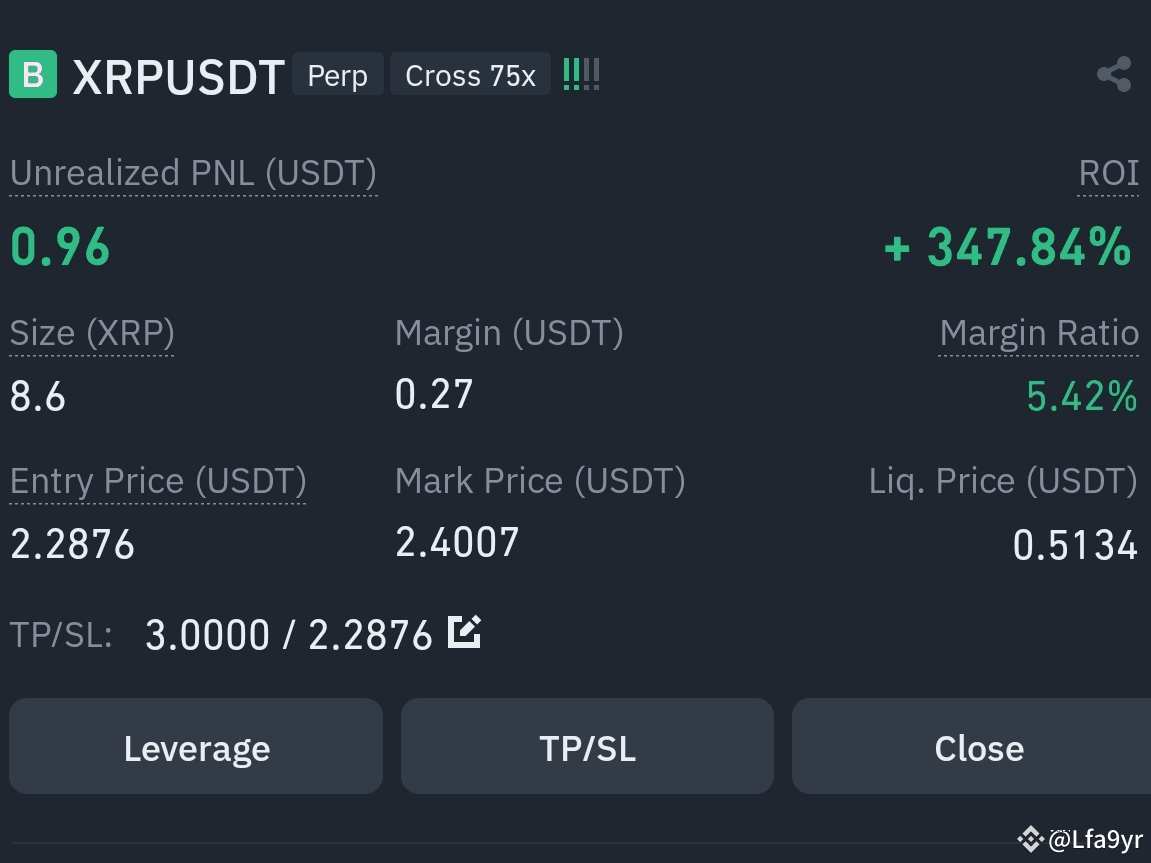
Task: Click the ROI underlined label
Action: click(1108, 172)
